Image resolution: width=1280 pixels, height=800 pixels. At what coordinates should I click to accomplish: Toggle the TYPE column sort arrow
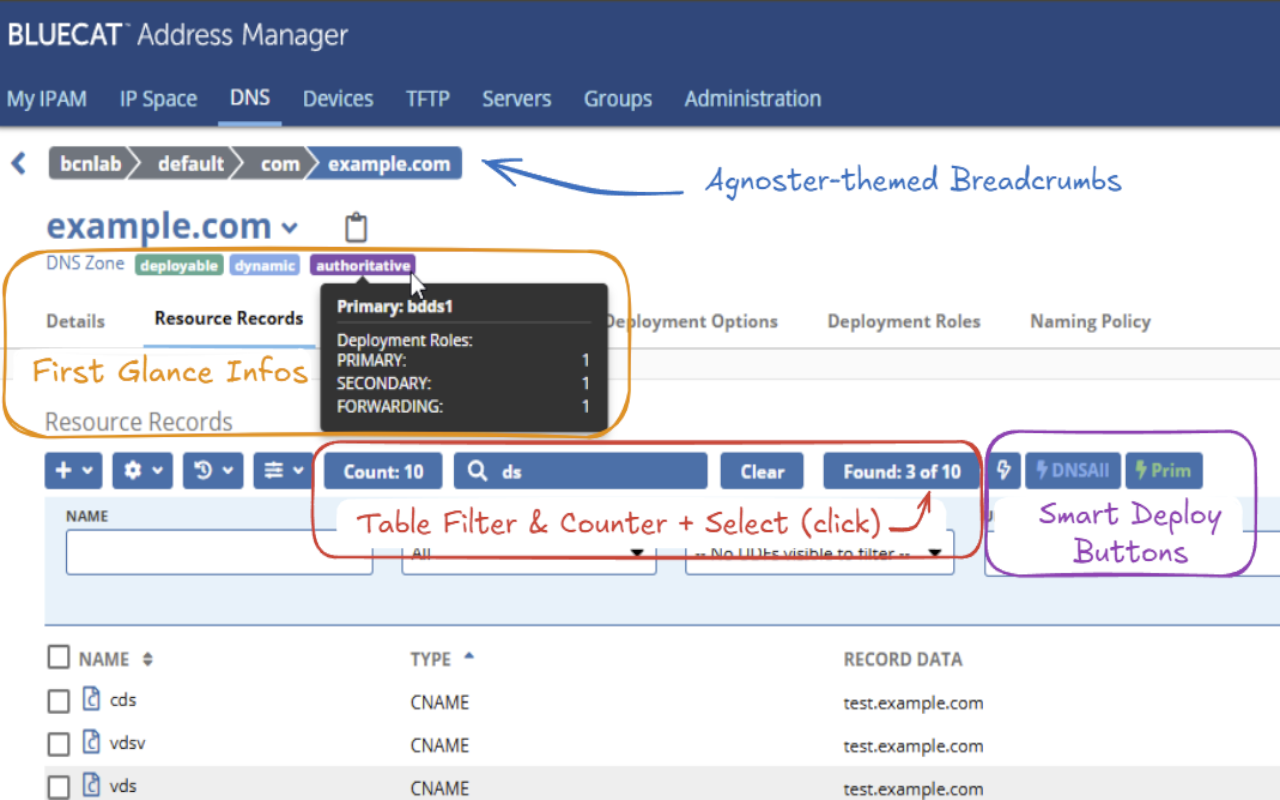469,658
